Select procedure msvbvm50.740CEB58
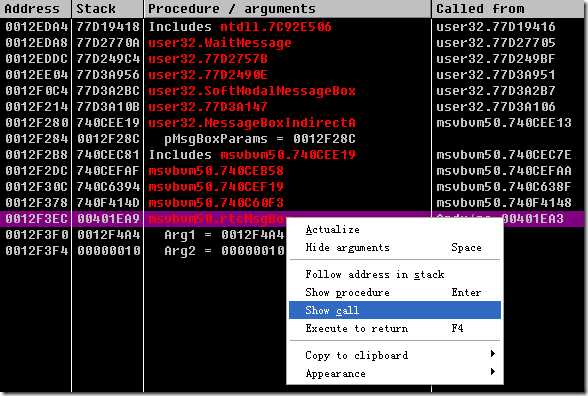This screenshot has width=588, height=396. coord(216,171)
